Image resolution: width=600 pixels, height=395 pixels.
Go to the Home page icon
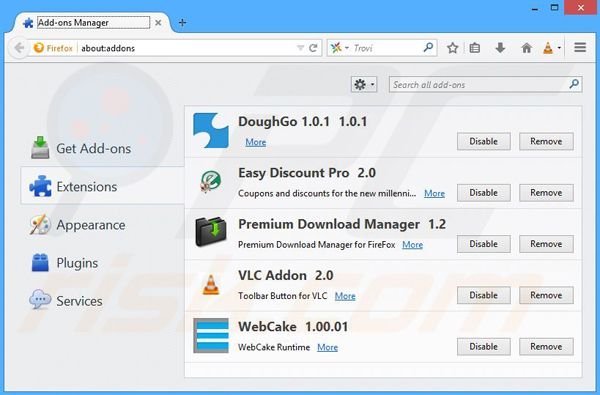pyautogui.click(x=527, y=48)
